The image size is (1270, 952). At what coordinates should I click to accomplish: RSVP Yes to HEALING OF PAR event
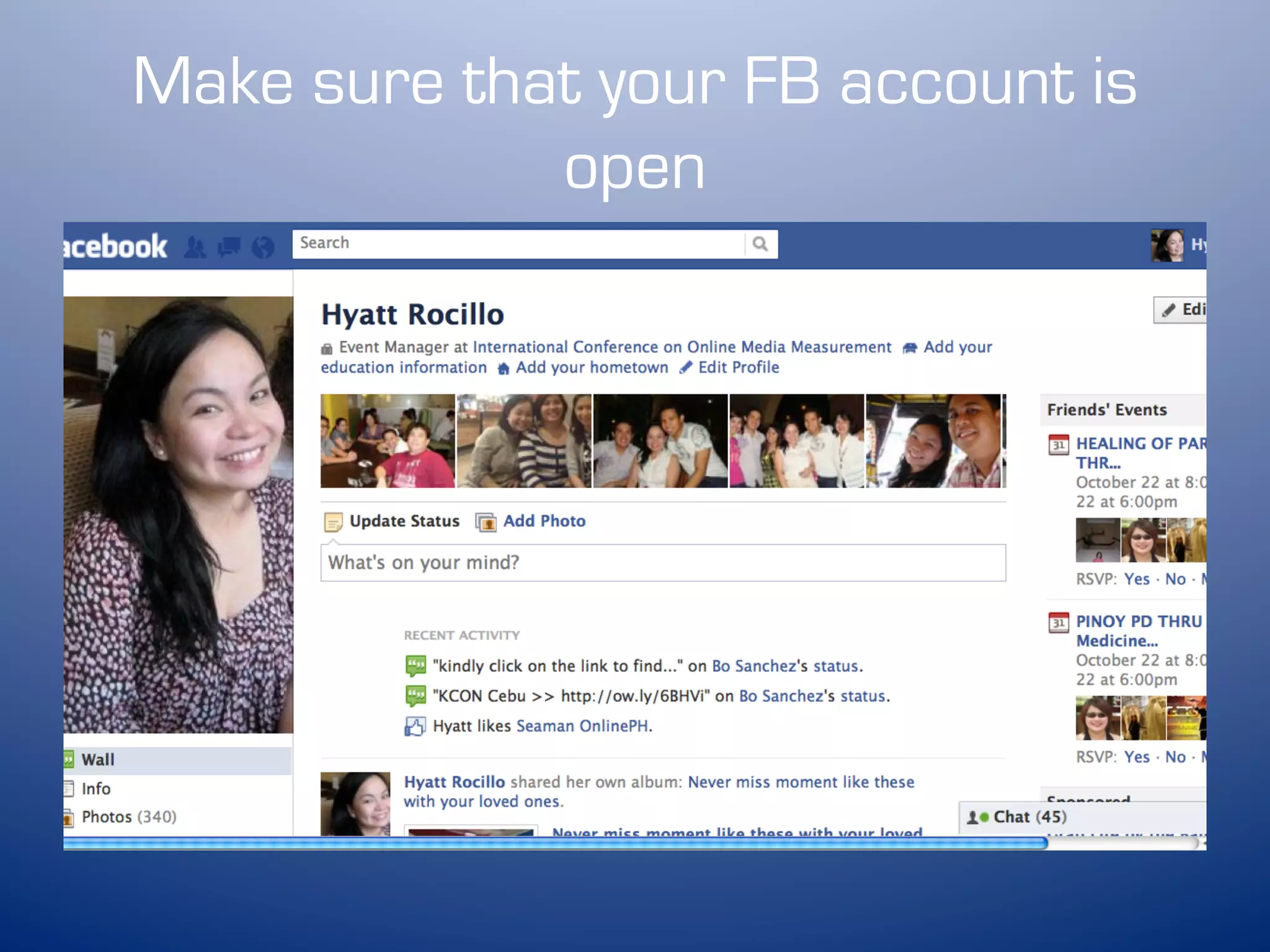[1137, 580]
